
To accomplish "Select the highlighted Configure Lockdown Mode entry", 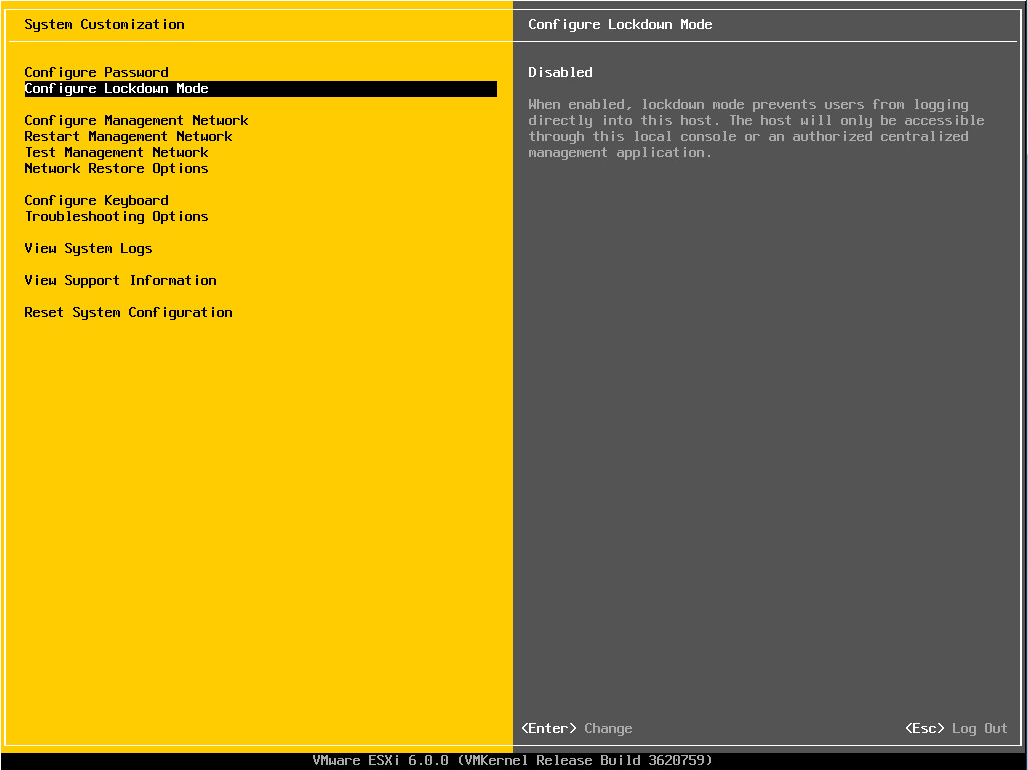I will (116, 88).
